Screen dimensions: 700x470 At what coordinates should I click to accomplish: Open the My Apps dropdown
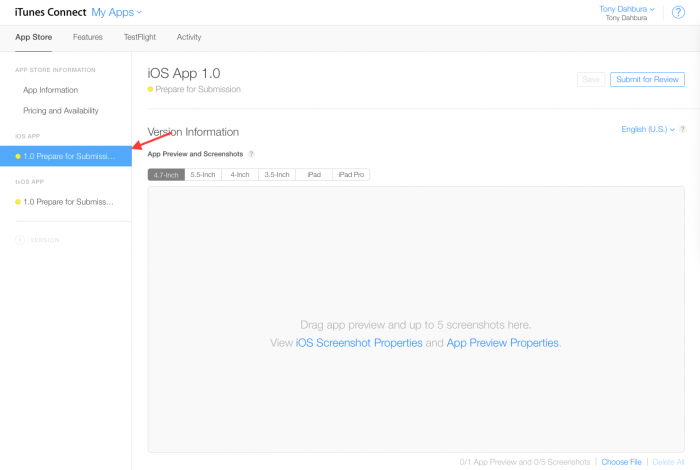click(116, 12)
